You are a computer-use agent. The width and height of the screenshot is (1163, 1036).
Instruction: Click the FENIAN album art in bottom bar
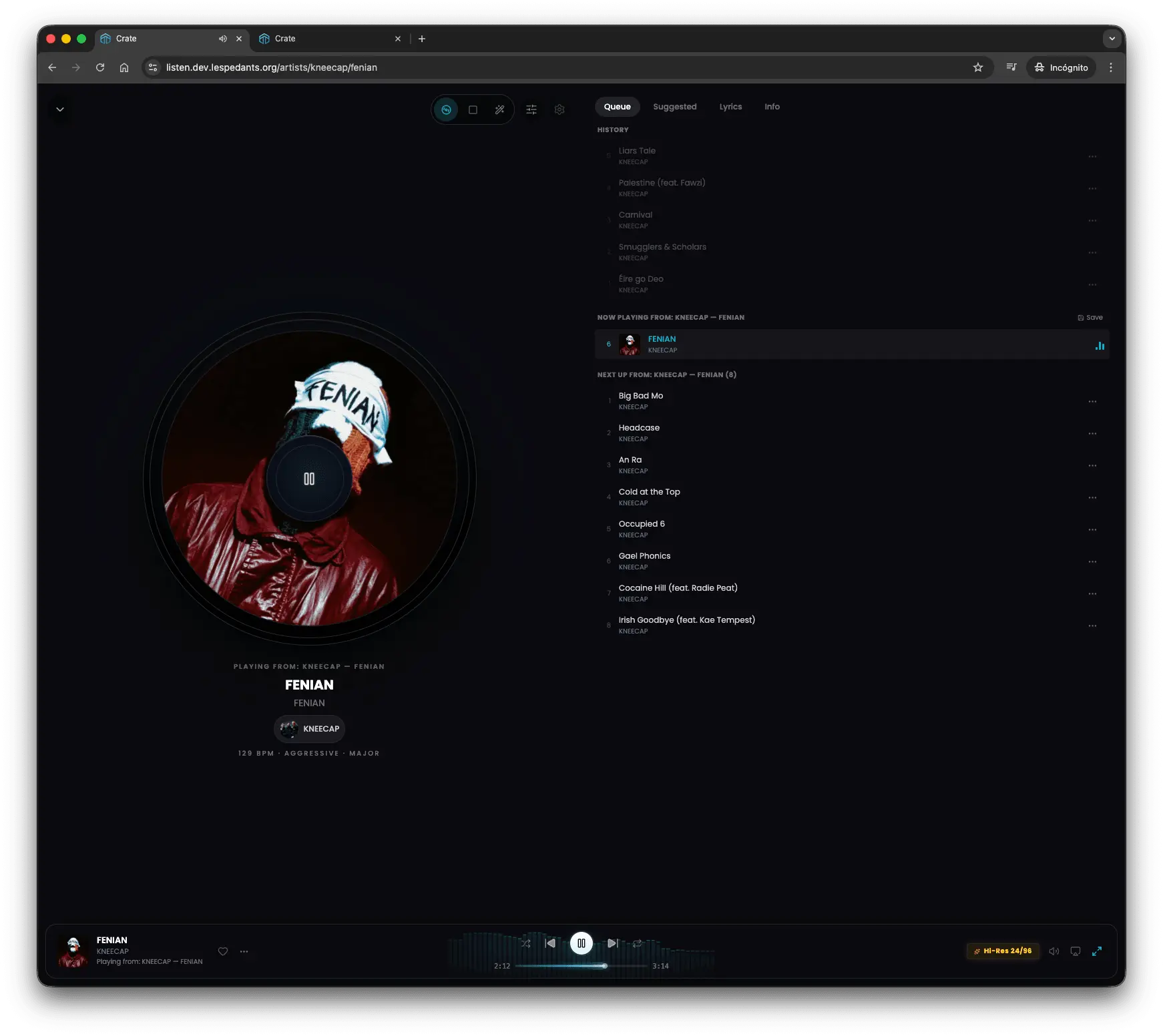[x=73, y=951]
